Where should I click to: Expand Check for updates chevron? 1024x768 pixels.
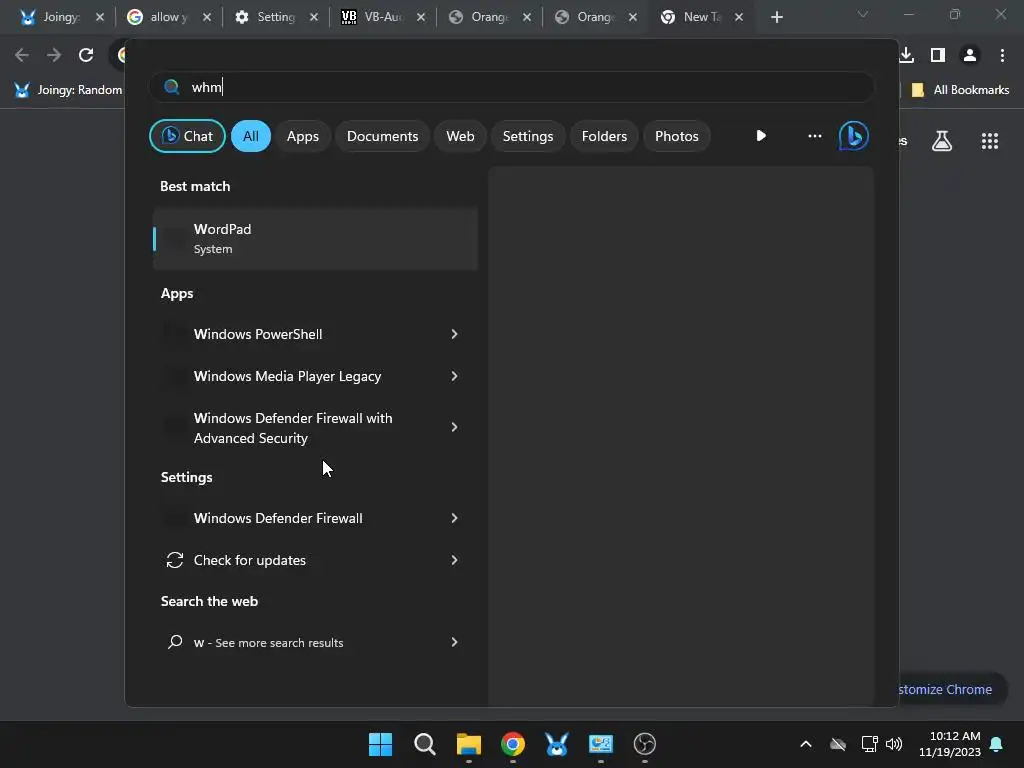[454, 560]
